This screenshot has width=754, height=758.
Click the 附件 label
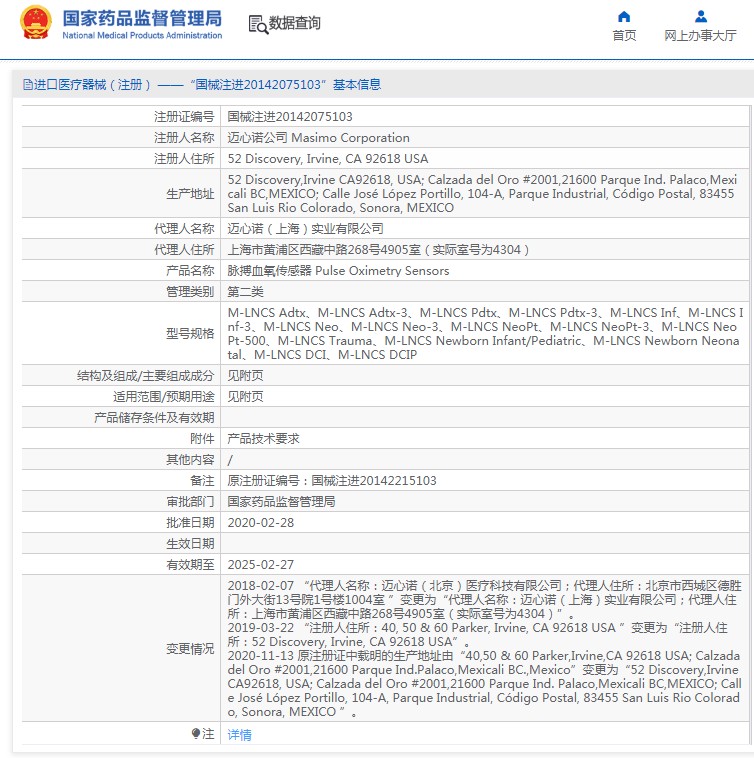coord(202,439)
